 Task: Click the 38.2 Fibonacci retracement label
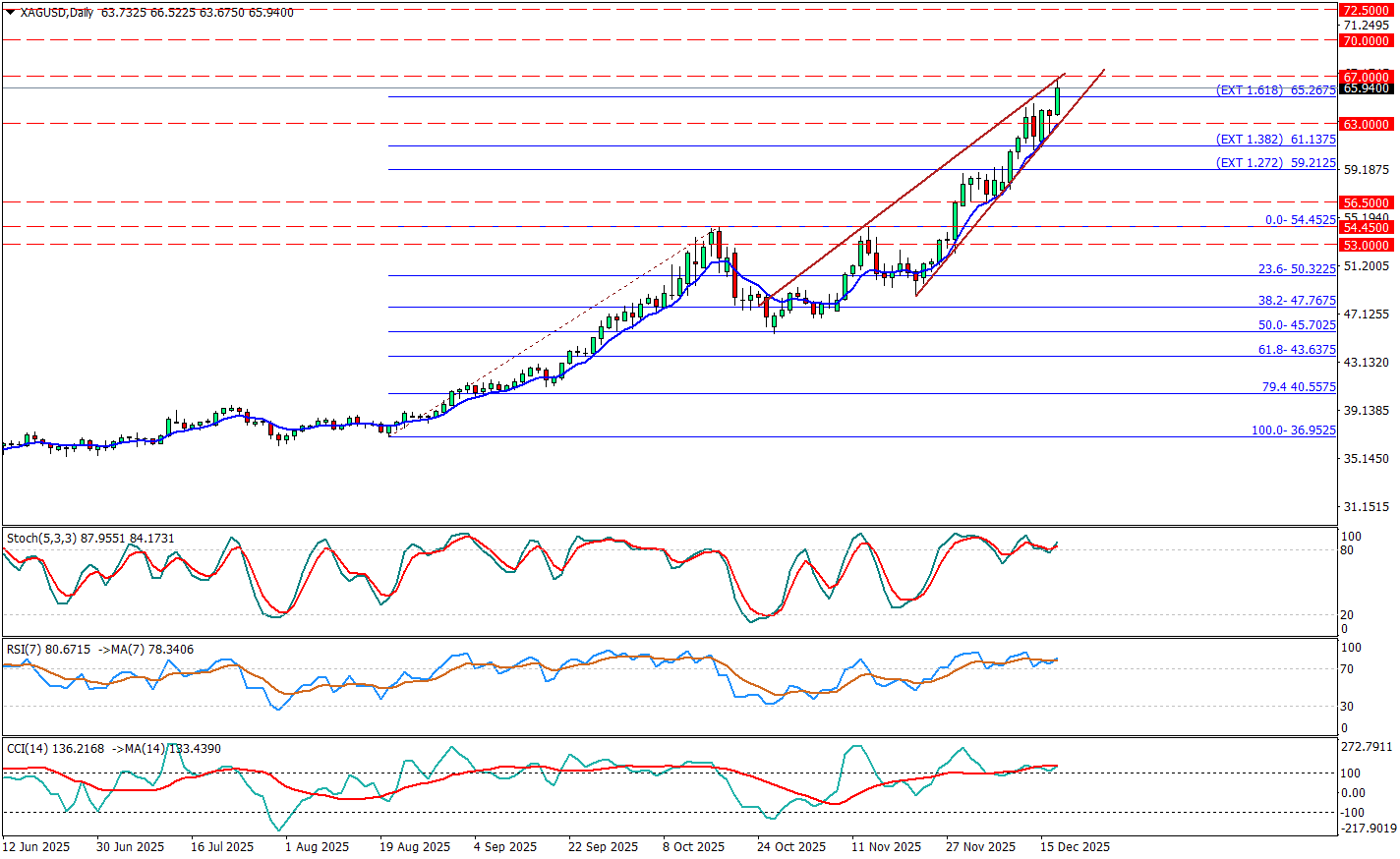1297,301
